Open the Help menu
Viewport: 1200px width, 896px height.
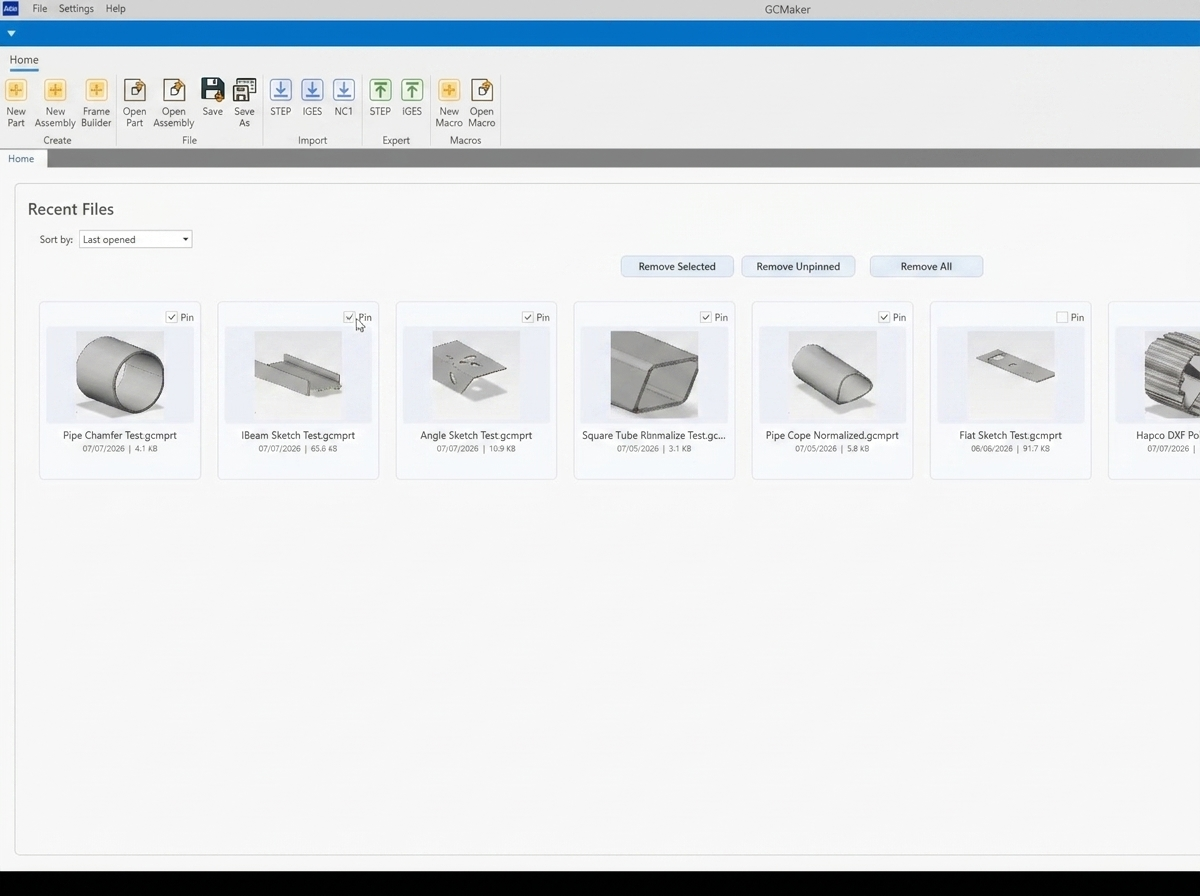[x=116, y=8]
